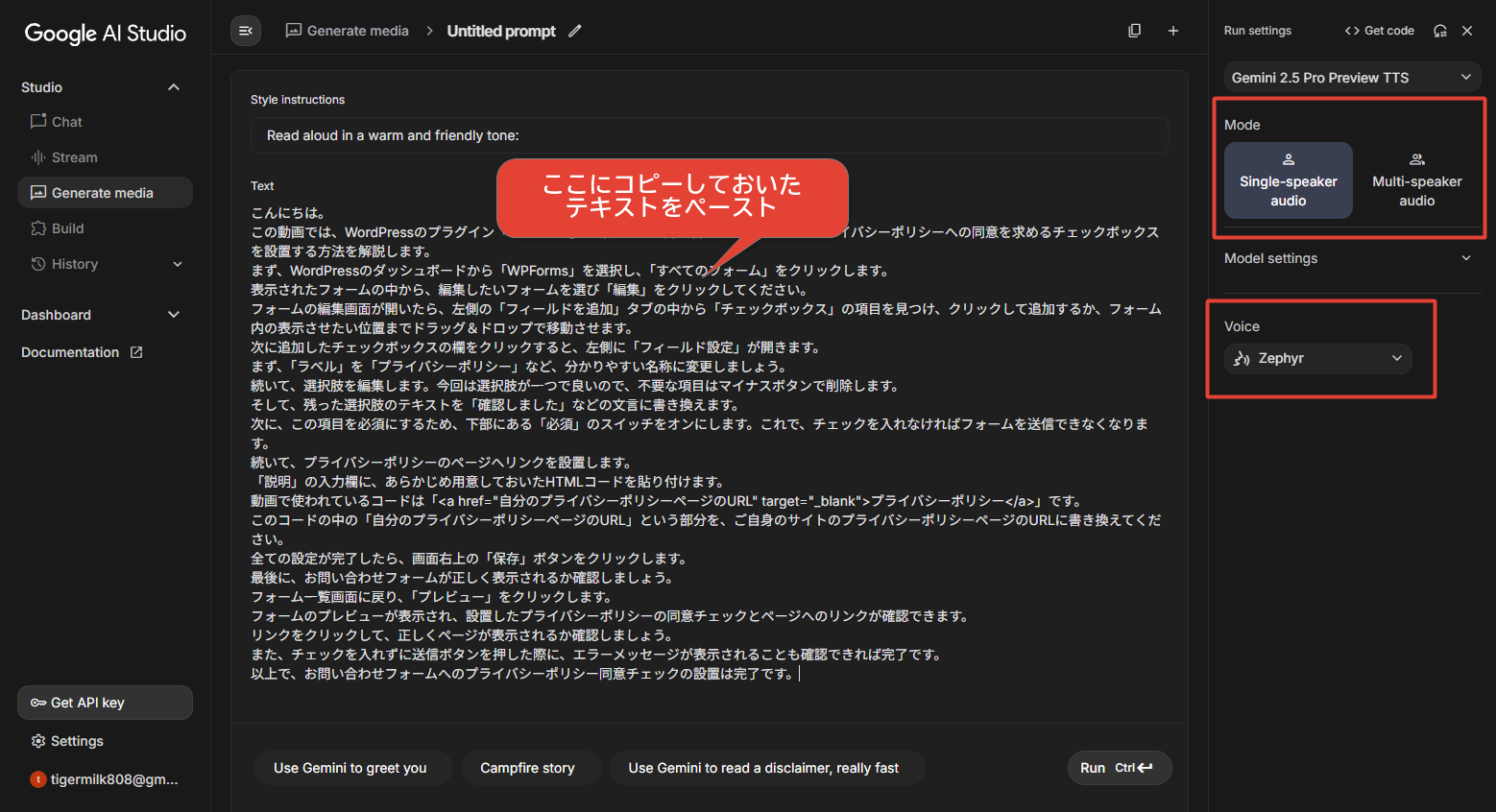The height and width of the screenshot is (812, 1496).
Task: Collapse the sidebar with the toggle icon
Action: tap(246, 31)
